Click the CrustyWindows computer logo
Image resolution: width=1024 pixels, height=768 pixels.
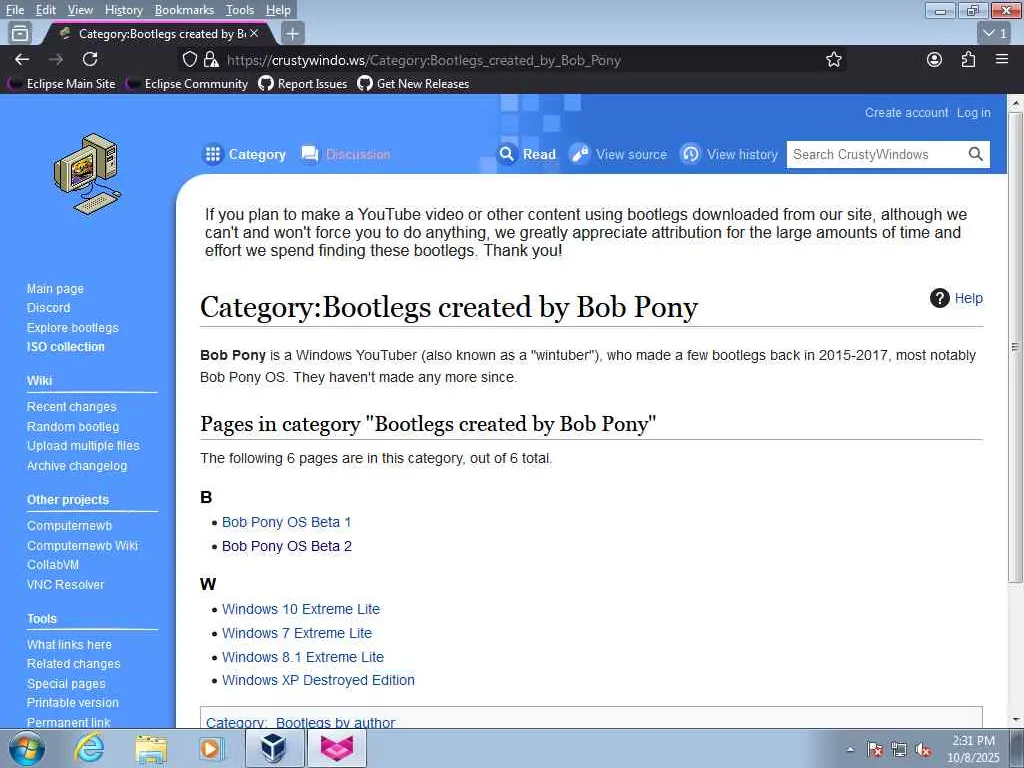point(87,174)
